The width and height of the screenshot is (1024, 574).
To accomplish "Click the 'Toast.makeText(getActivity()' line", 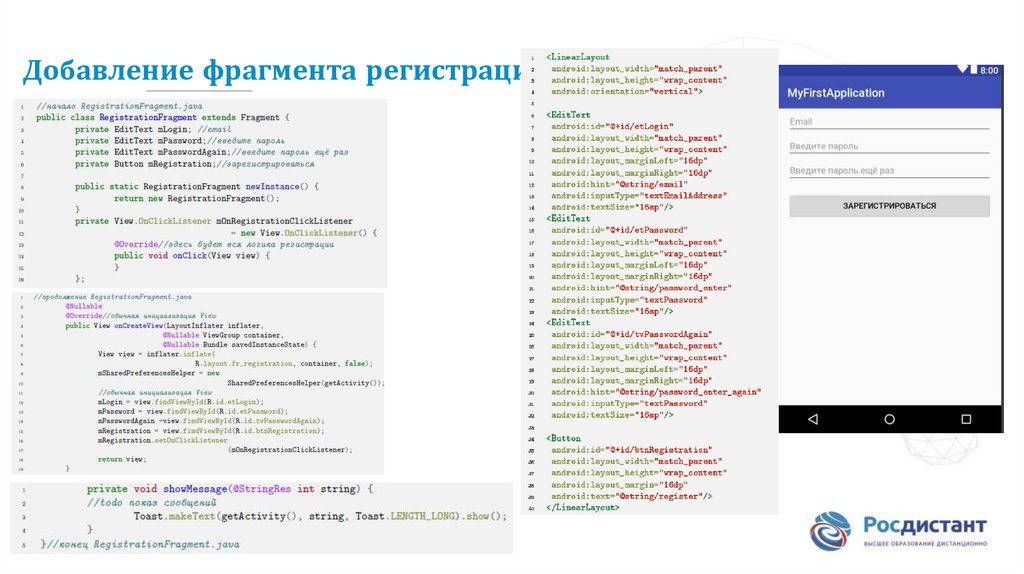I will [x=320, y=517].
